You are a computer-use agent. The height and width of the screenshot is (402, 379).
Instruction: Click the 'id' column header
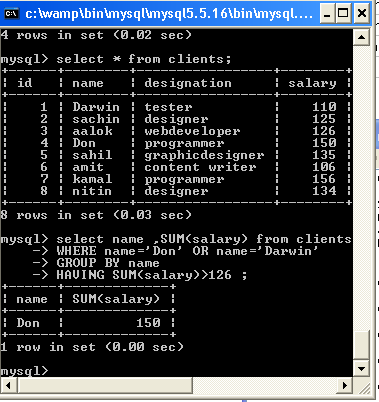click(25, 83)
